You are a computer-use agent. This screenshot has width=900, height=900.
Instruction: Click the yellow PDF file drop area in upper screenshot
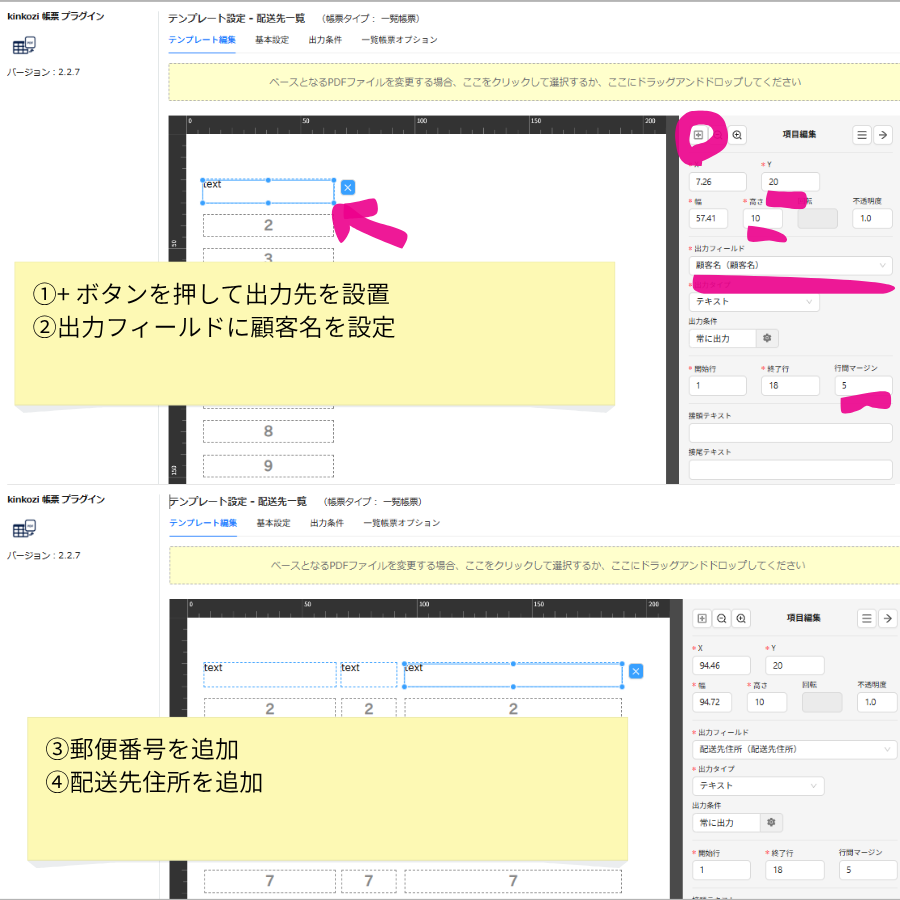[534, 82]
